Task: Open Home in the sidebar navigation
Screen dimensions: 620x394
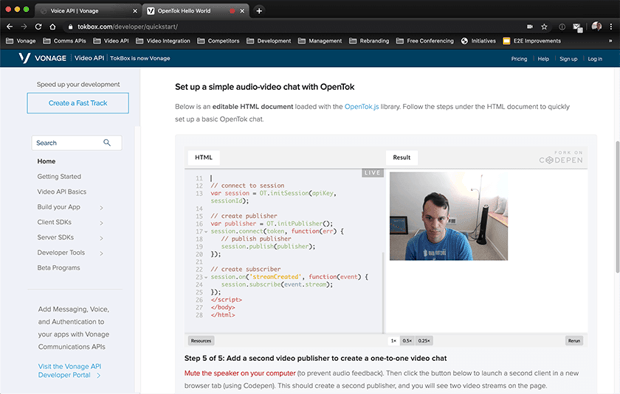Action: 46,161
